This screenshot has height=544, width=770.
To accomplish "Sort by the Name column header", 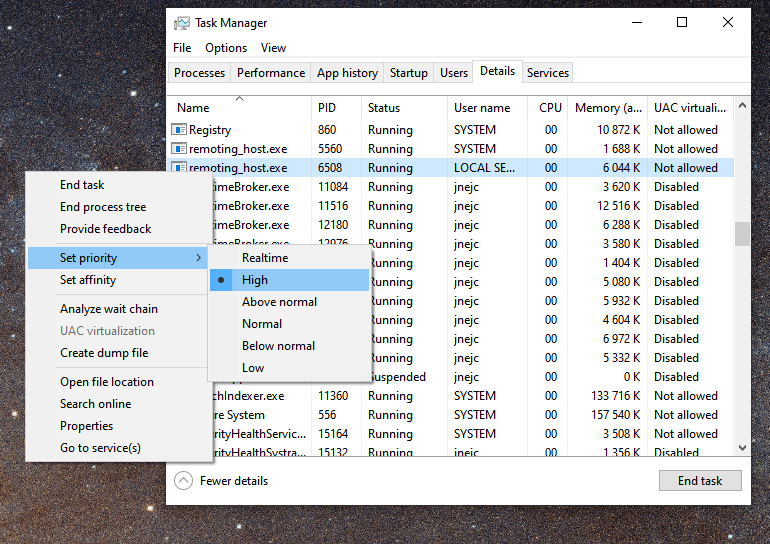I will [x=193, y=108].
